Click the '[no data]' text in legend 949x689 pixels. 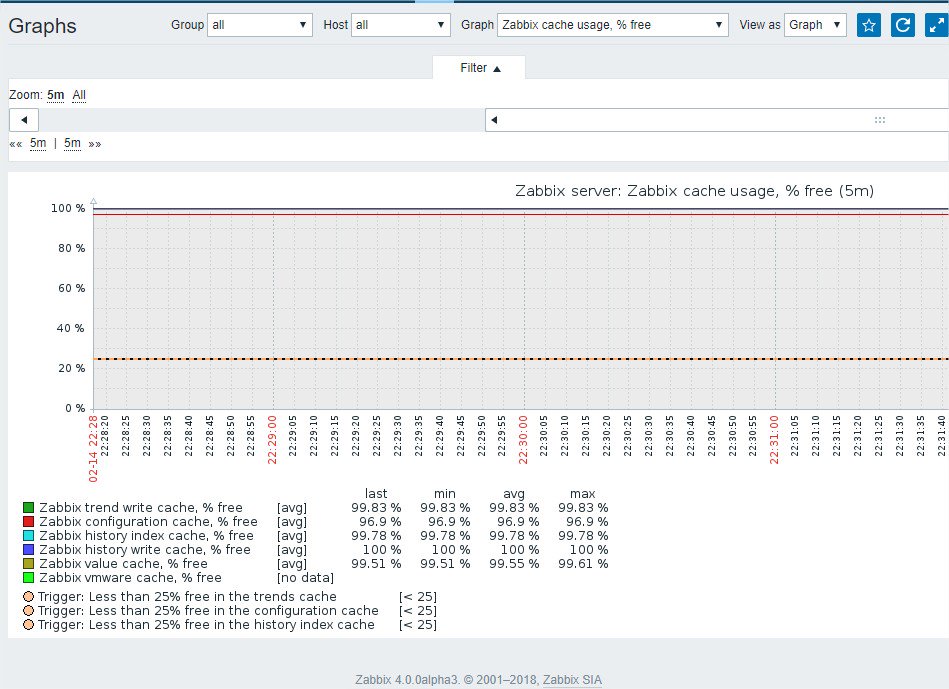point(306,578)
